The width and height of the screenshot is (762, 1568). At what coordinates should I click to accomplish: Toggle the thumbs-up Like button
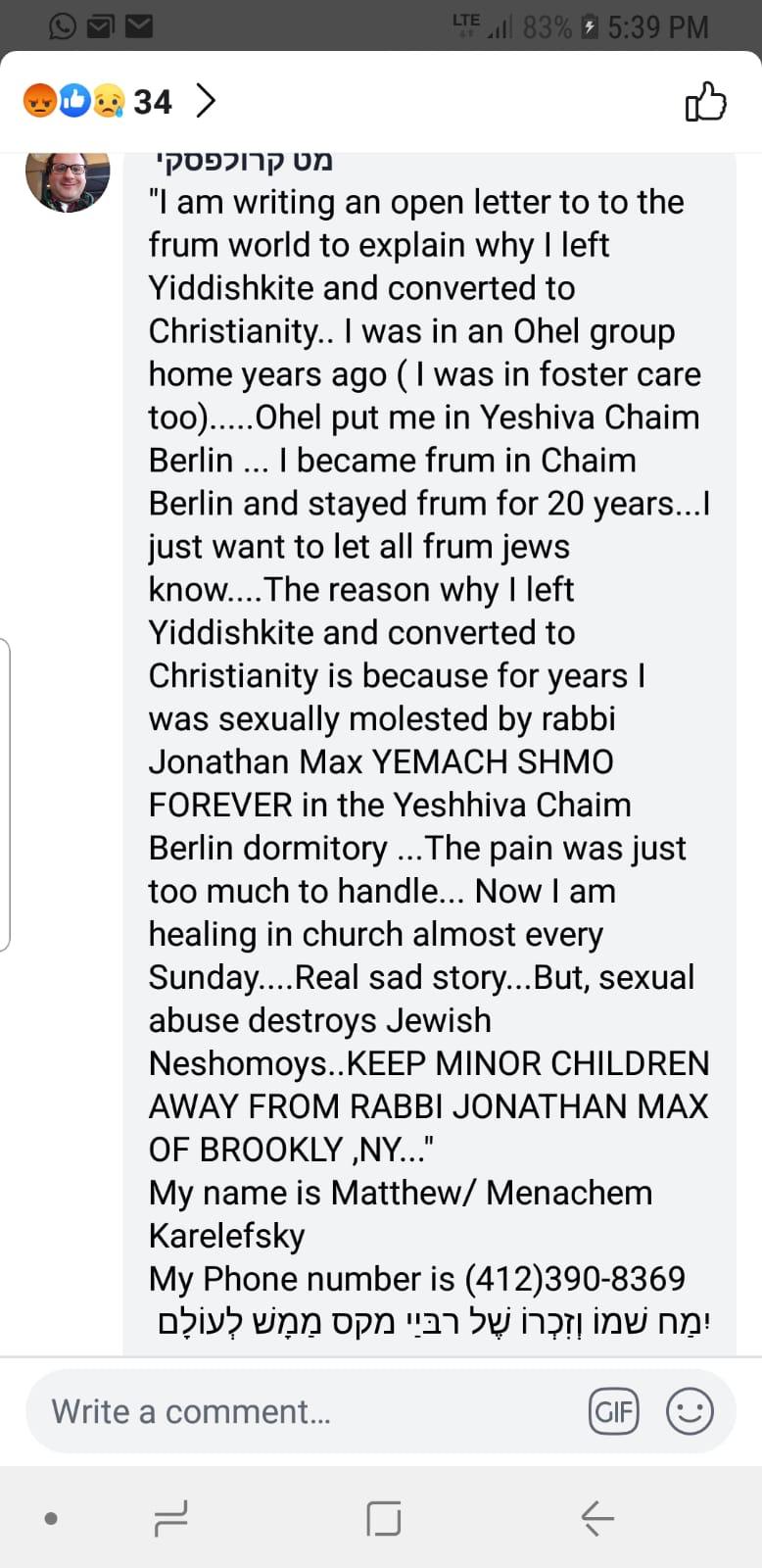coord(705,102)
